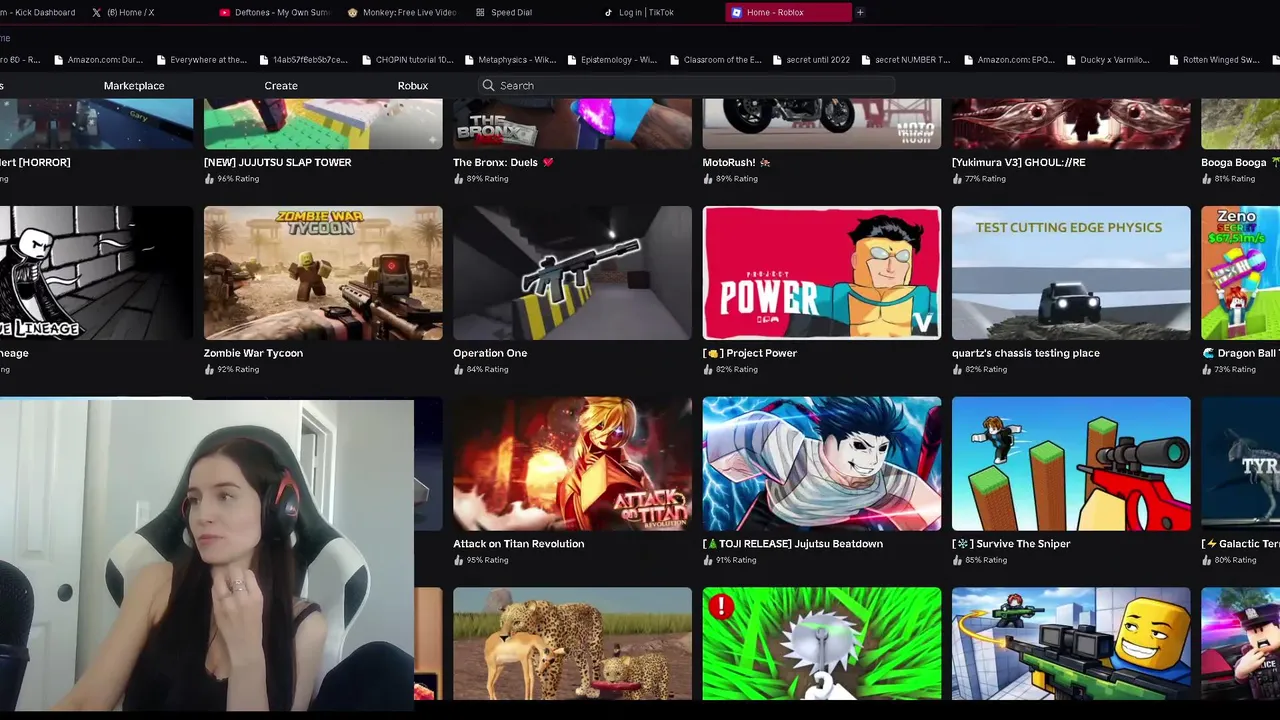Open green thumbnail with red exclamation mark
Screen dimensions: 1280x720
pyautogui.click(x=822, y=644)
